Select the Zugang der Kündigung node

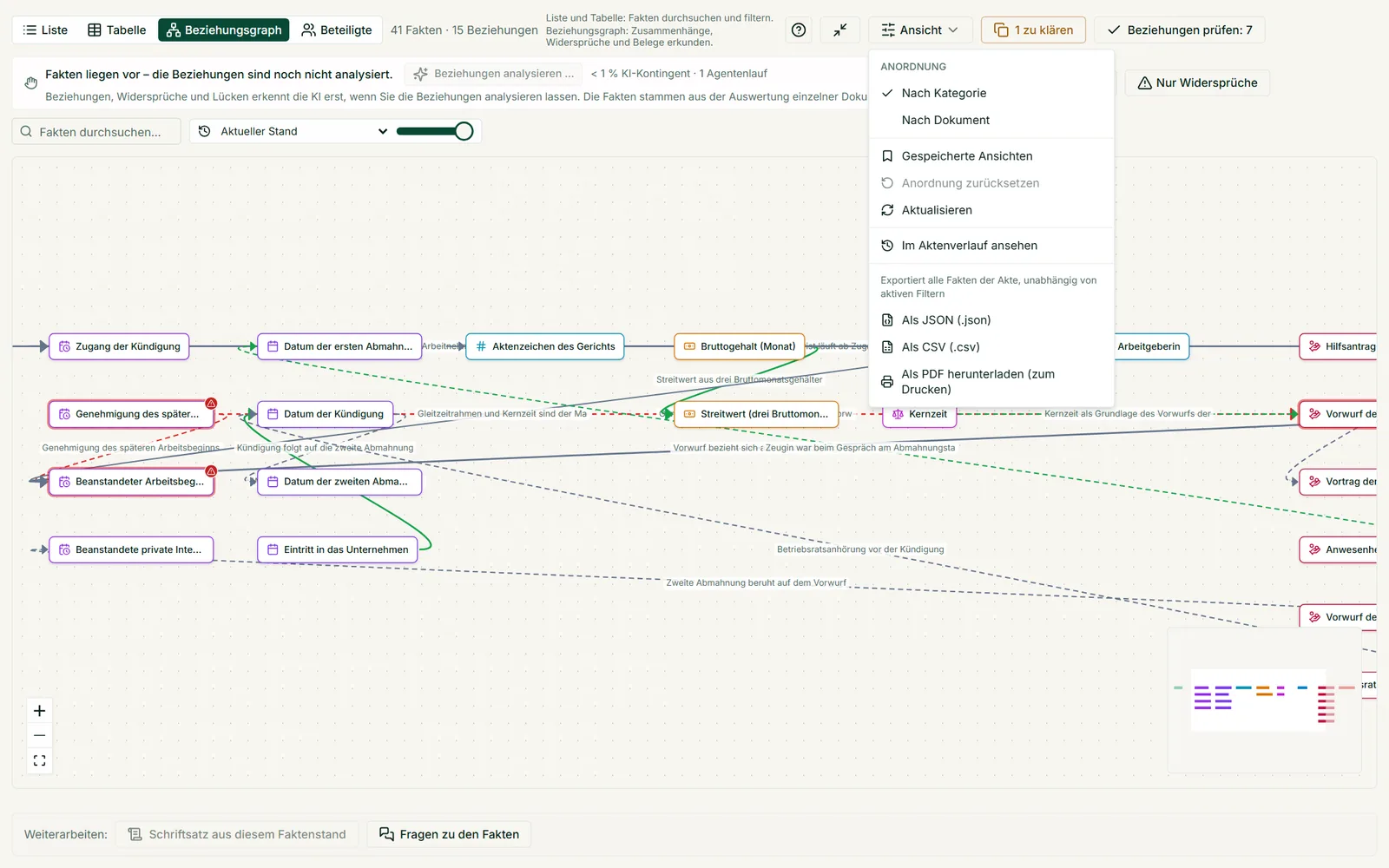click(120, 346)
